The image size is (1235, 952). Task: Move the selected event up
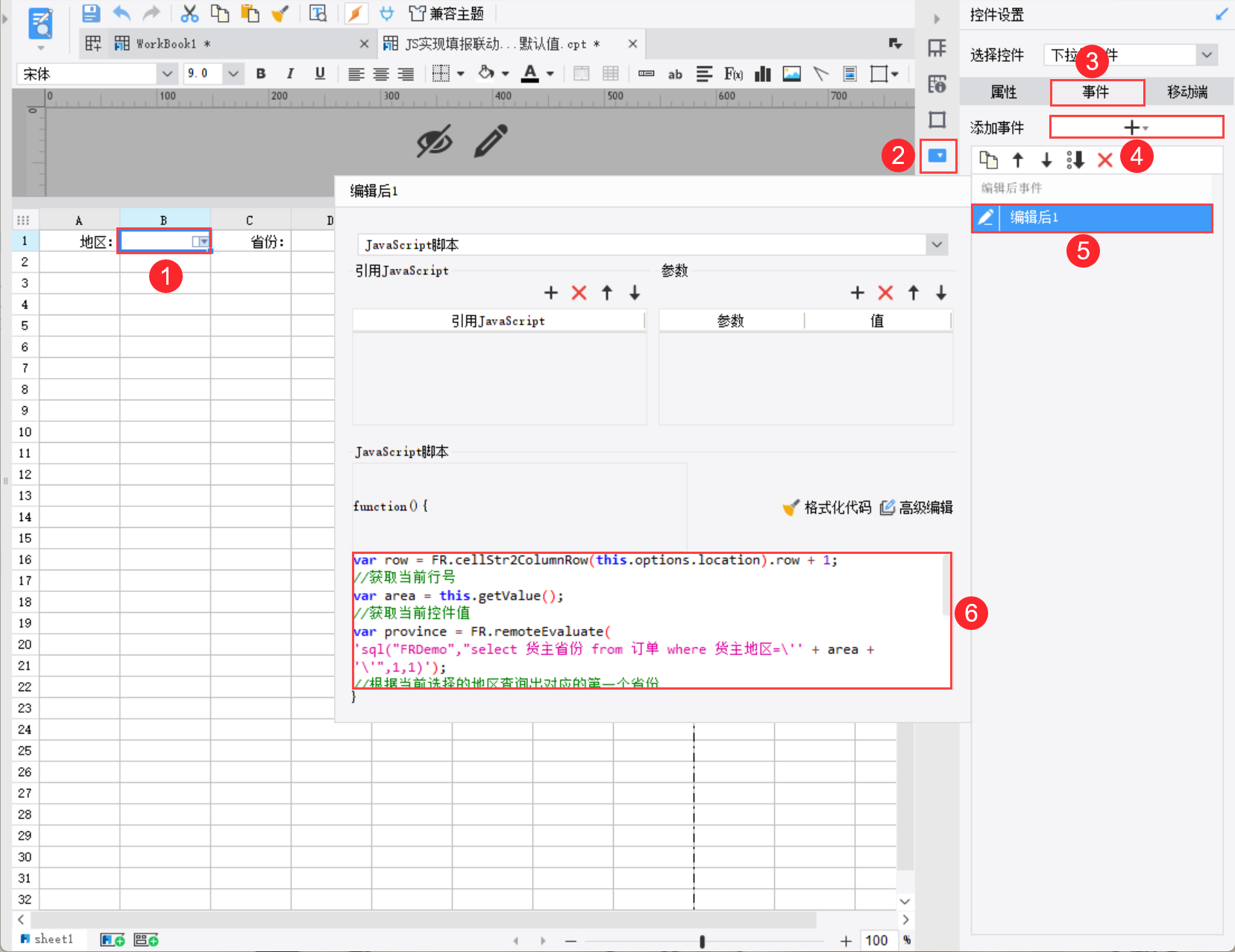[x=1018, y=160]
